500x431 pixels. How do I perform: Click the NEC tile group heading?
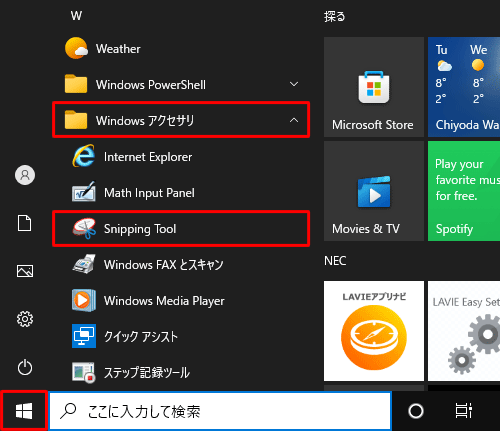[335, 261]
